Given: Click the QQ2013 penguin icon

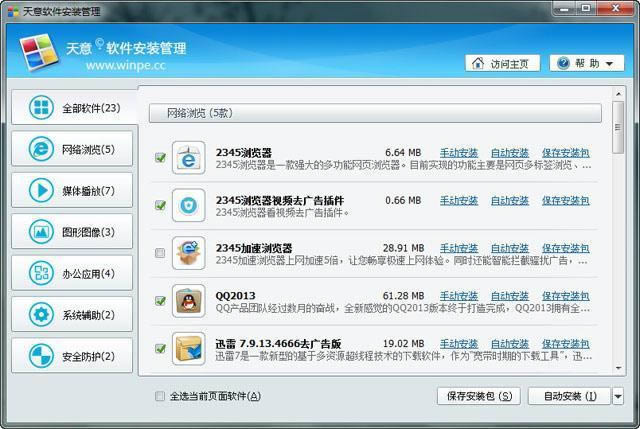Looking at the screenshot, I should tap(188, 301).
